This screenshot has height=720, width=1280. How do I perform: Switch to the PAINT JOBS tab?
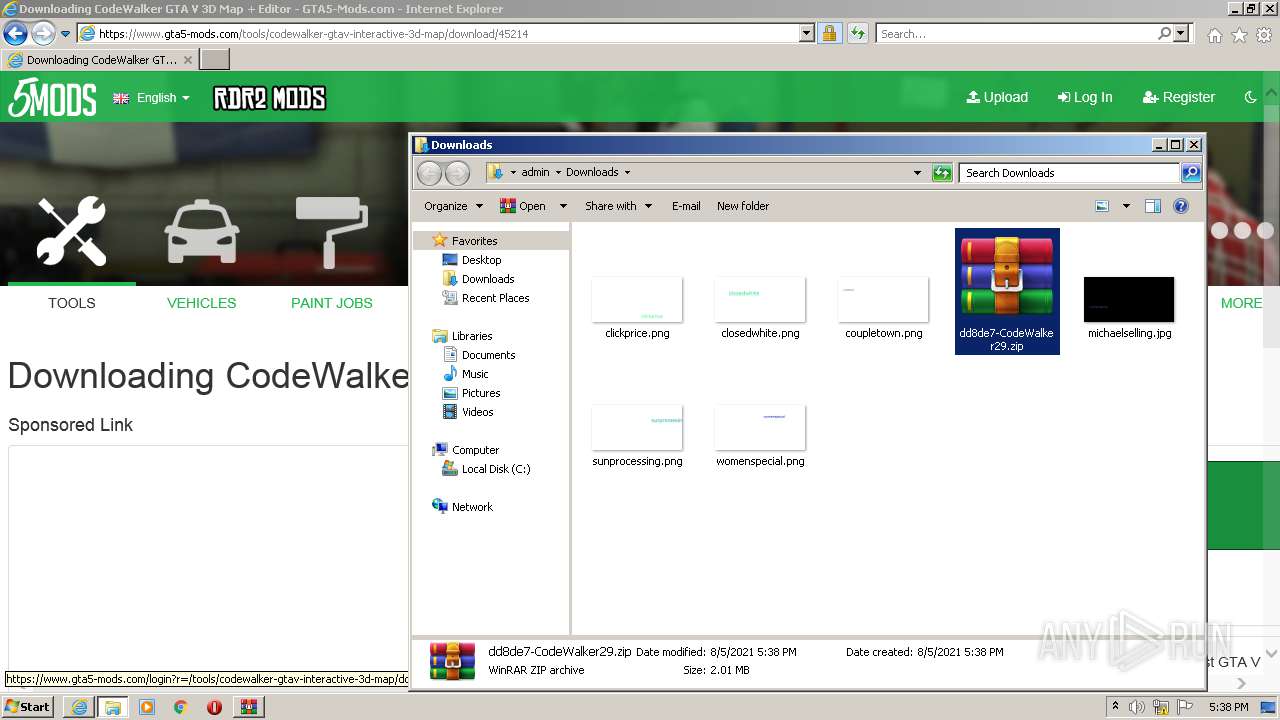(x=332, y=303)
